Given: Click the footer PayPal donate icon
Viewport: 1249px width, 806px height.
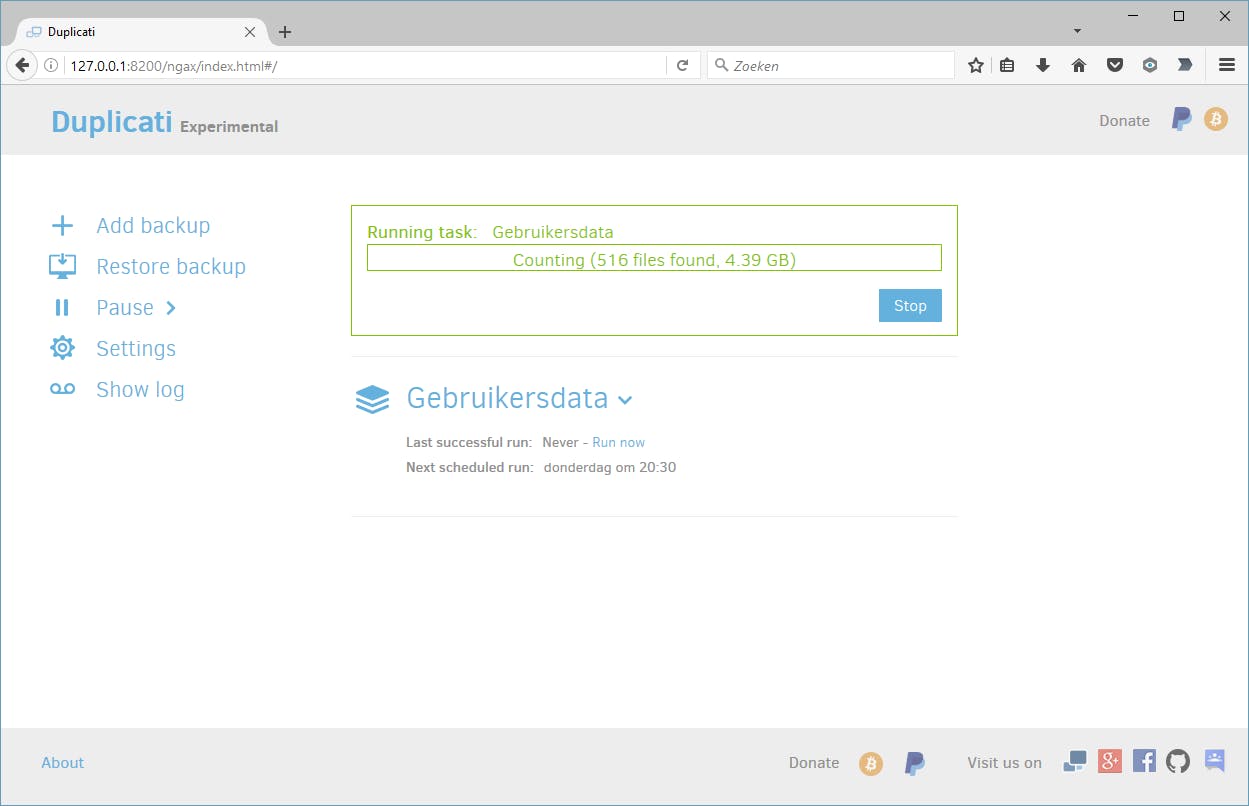Looking at the screenshot, I should [x=914, y=764].
